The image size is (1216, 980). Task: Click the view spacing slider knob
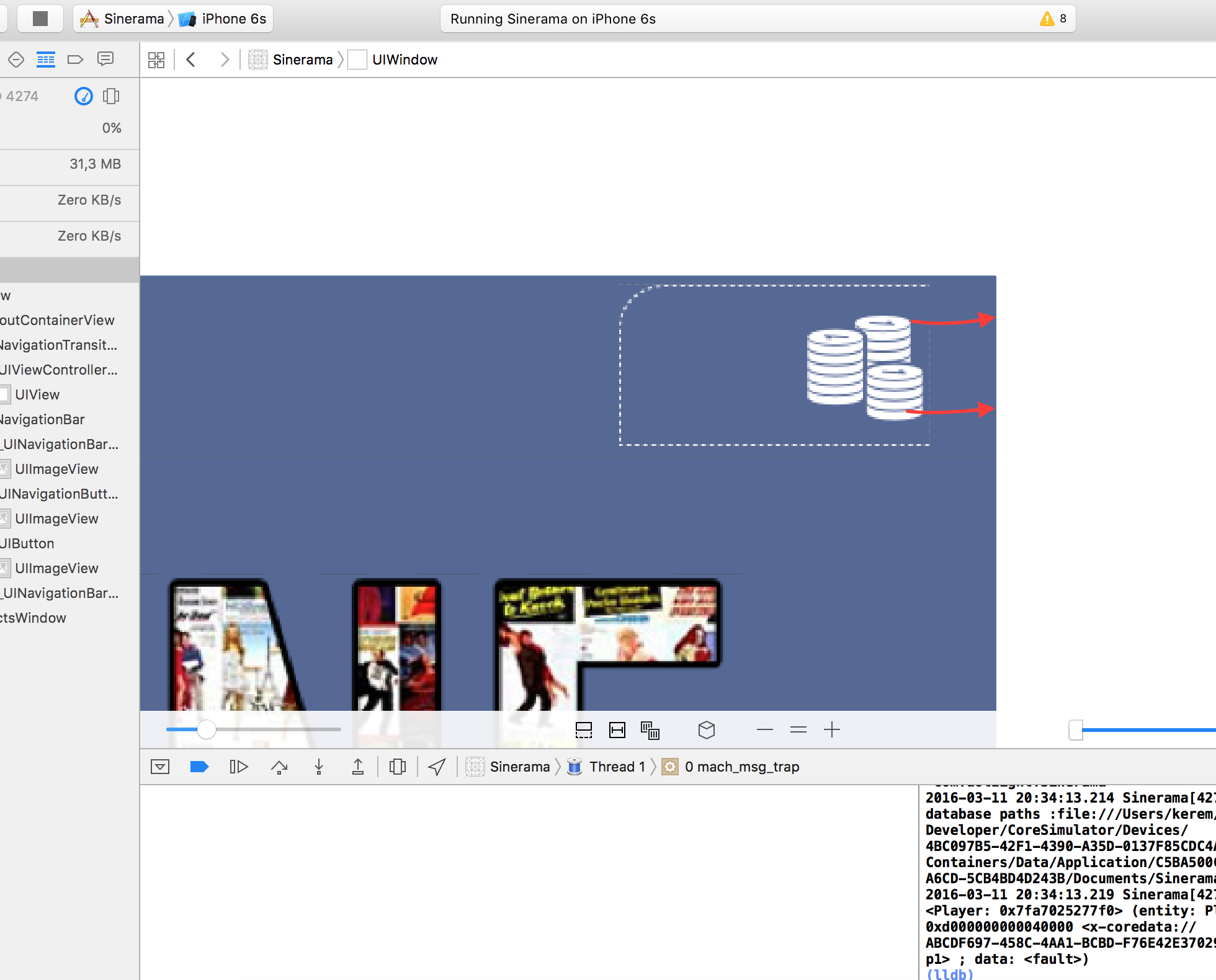pos(207,730)
